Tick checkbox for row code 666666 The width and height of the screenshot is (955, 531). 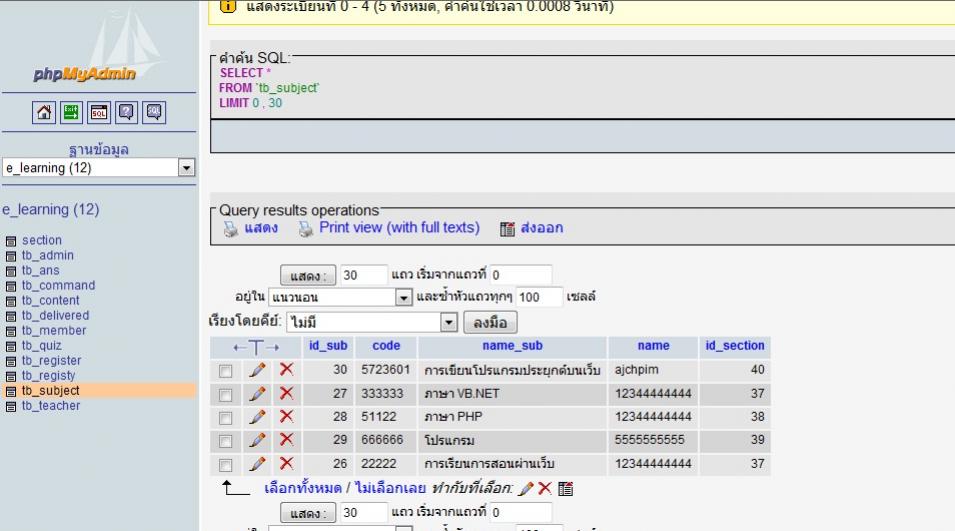tap(225, 441)
